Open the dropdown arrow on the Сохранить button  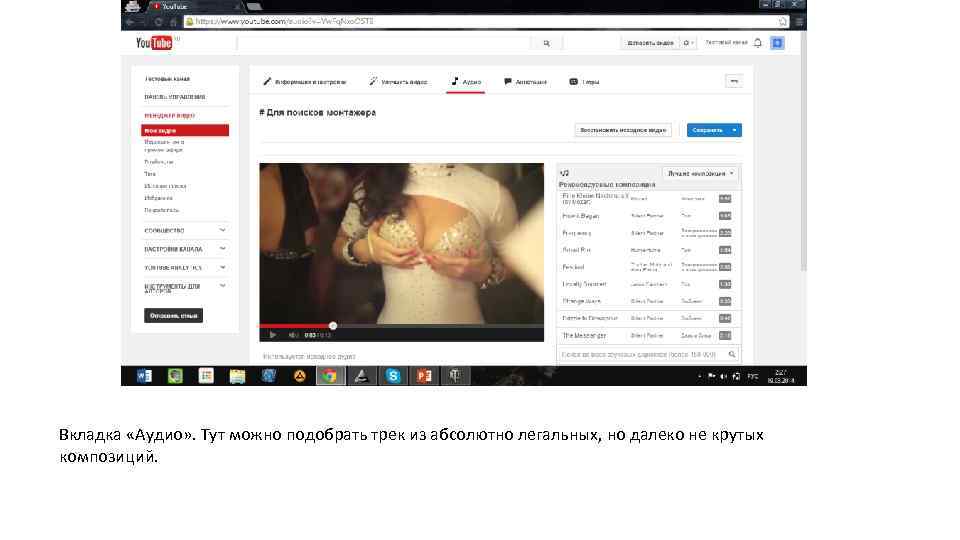(x=735, y=130)
